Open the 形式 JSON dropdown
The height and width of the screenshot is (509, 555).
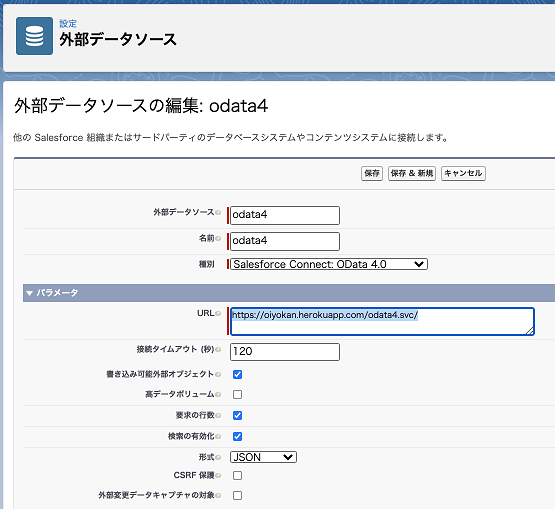pyautogui.click(x=263, y=457)
